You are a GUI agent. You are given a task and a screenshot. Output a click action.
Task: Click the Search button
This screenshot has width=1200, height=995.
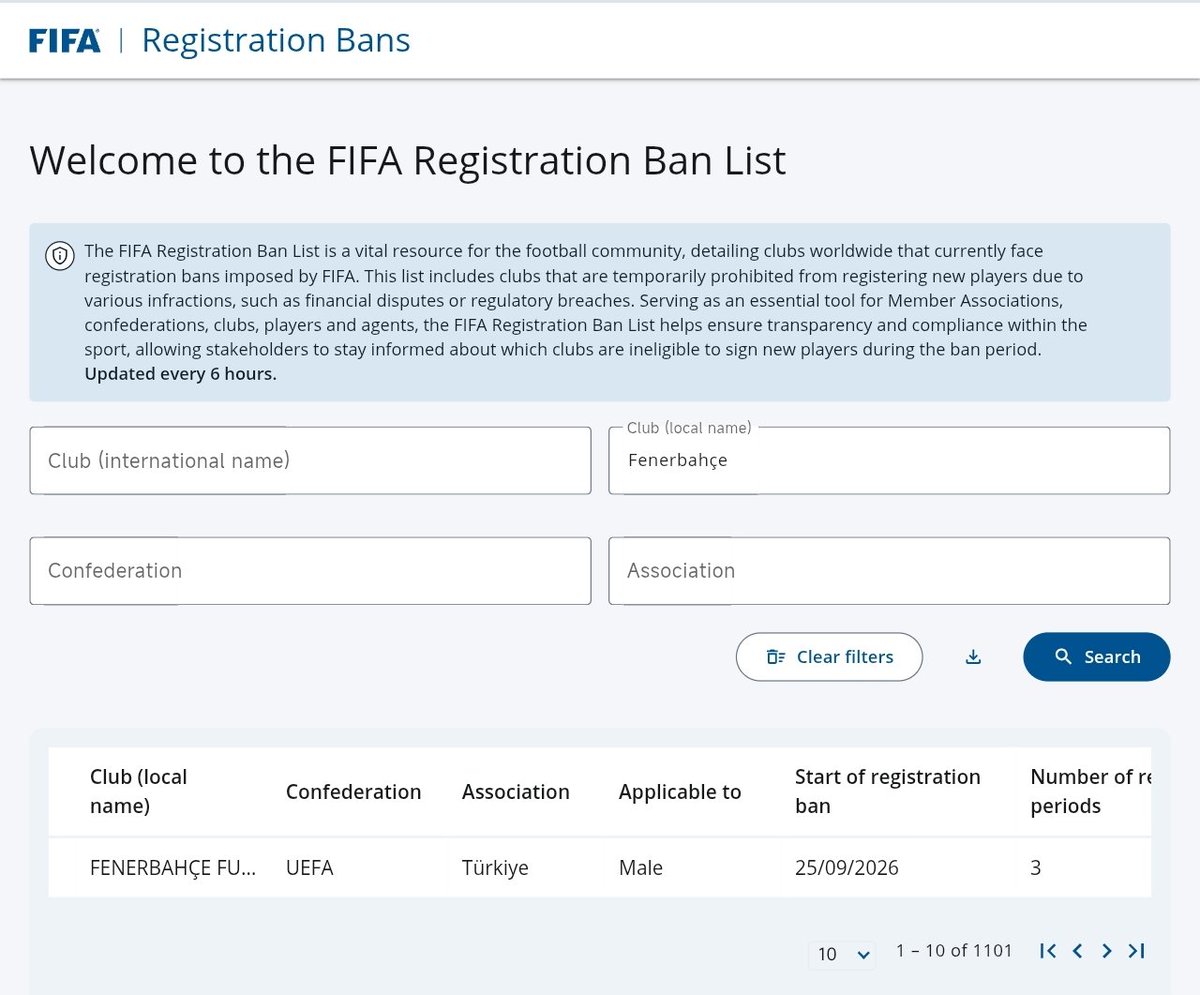coord(1096,657)
